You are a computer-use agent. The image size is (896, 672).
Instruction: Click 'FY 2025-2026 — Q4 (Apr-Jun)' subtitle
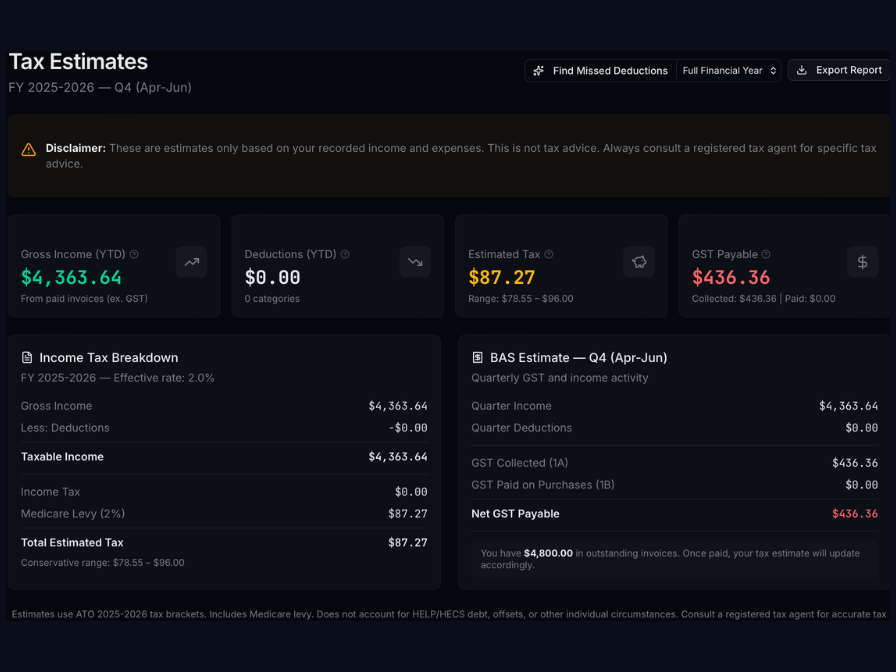tap(100, 87)
